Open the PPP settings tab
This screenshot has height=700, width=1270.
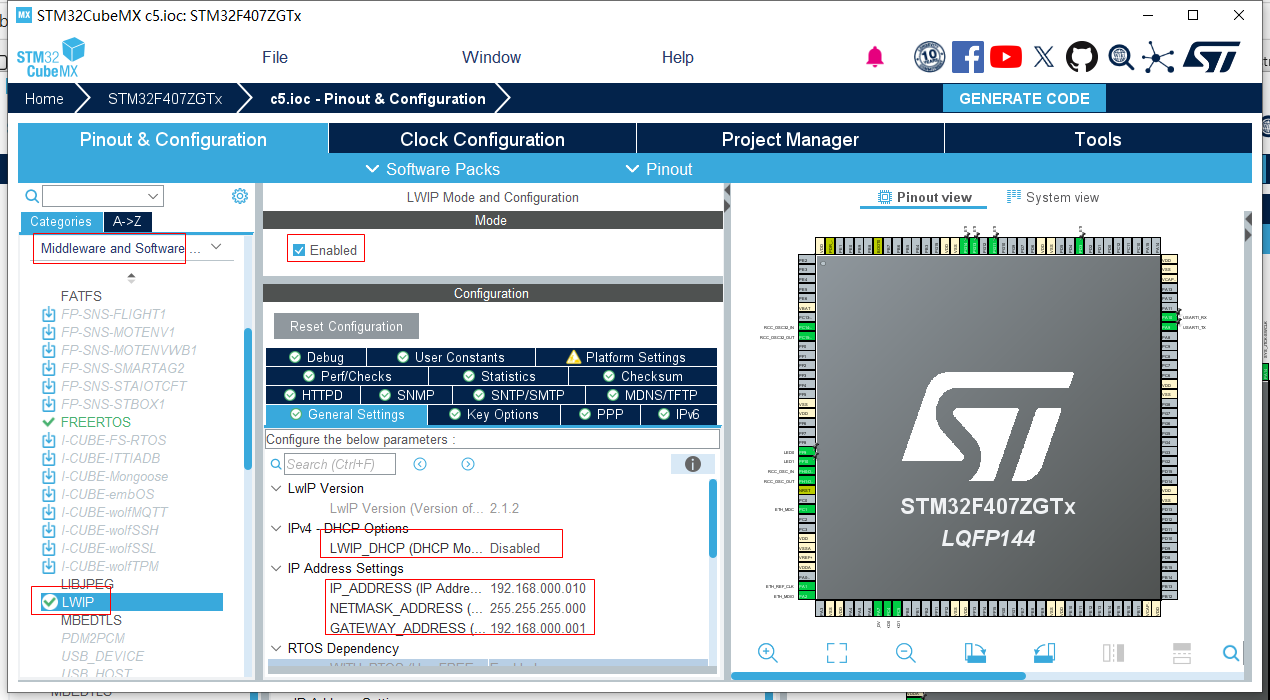(x=600, y=414)
